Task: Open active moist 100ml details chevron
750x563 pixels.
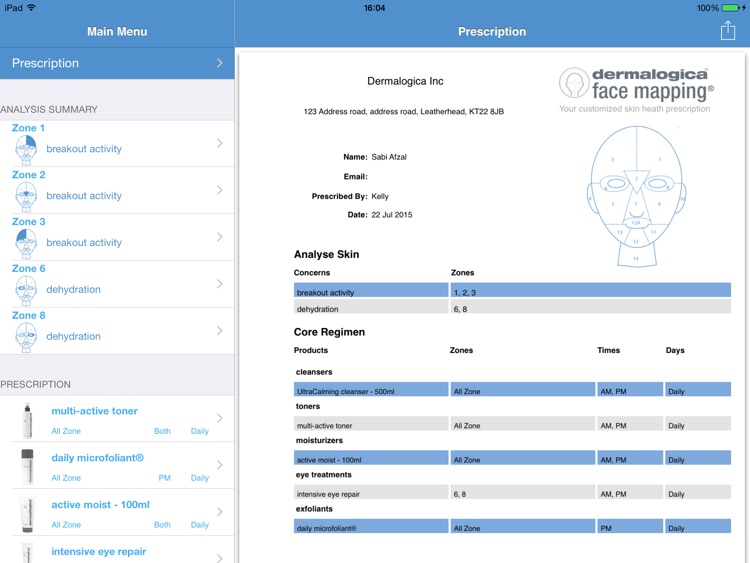Action: 220,512
